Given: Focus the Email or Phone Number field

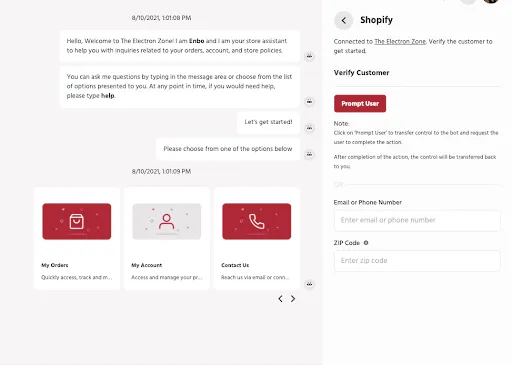Looking at the screenshot, I should pyautogui.click(x=417, y=220).
